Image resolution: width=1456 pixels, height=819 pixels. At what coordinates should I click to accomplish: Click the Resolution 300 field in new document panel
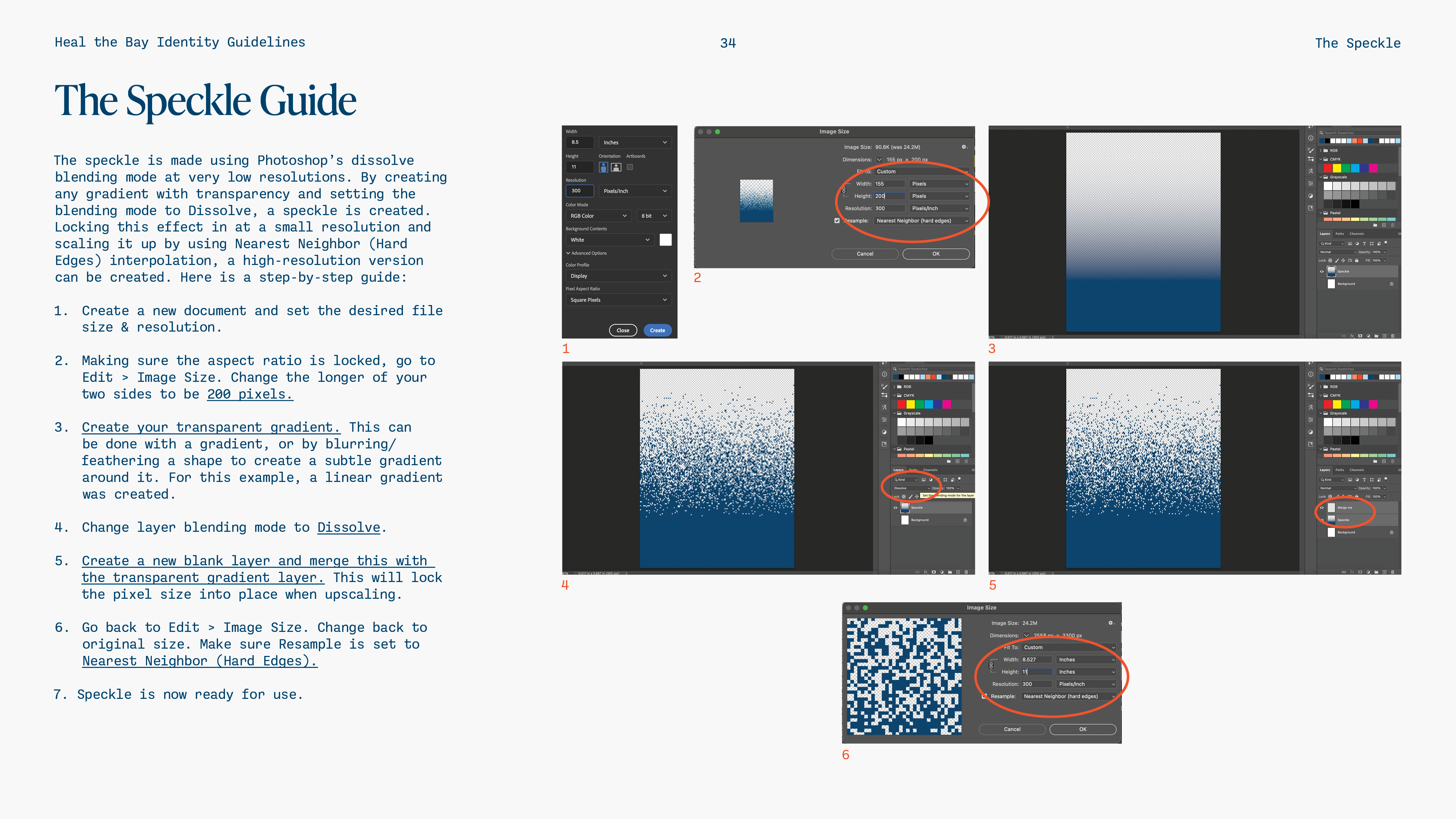579,191
